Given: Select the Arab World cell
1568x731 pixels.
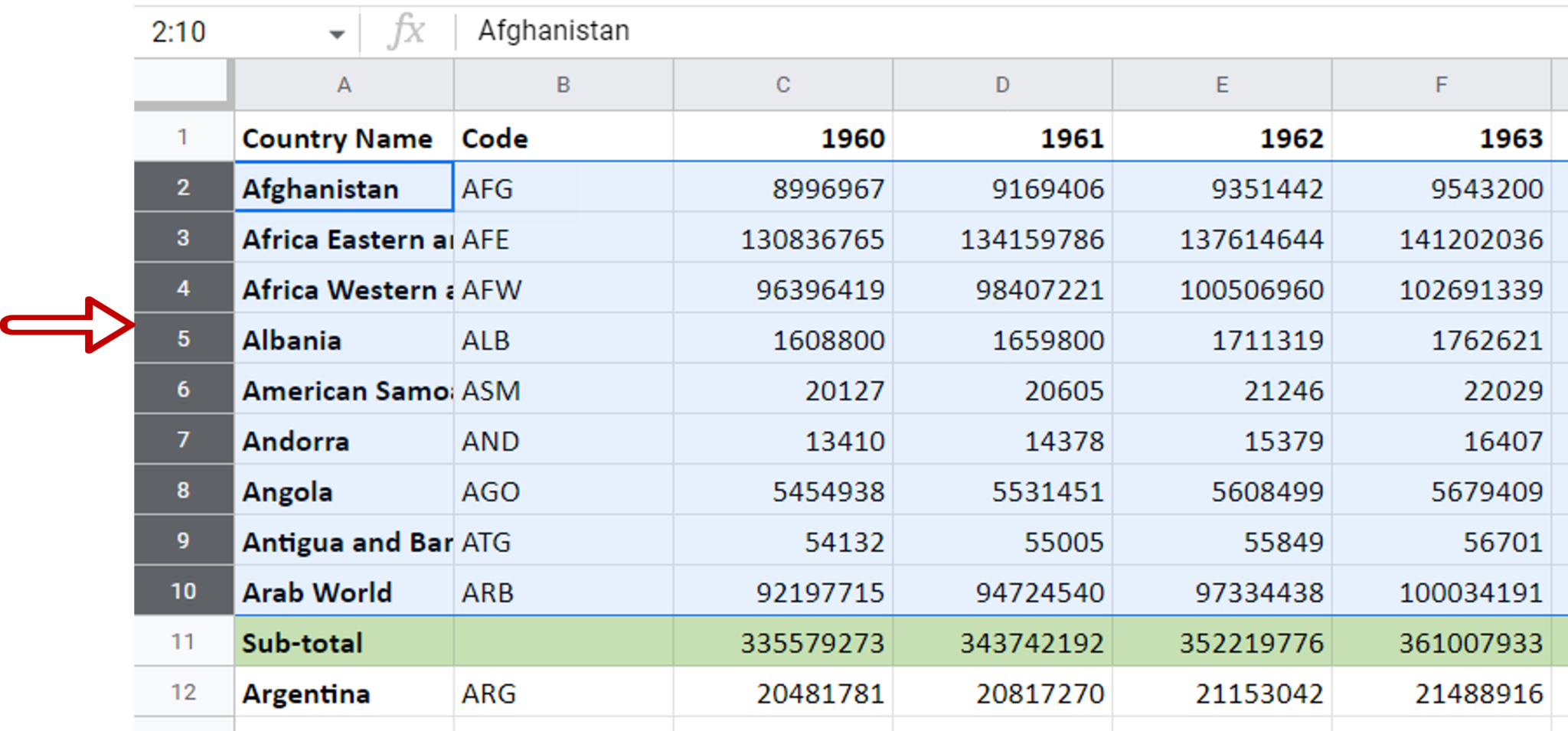Looking at the screenshot, I should pyautogui.click(x=344, y=592).
